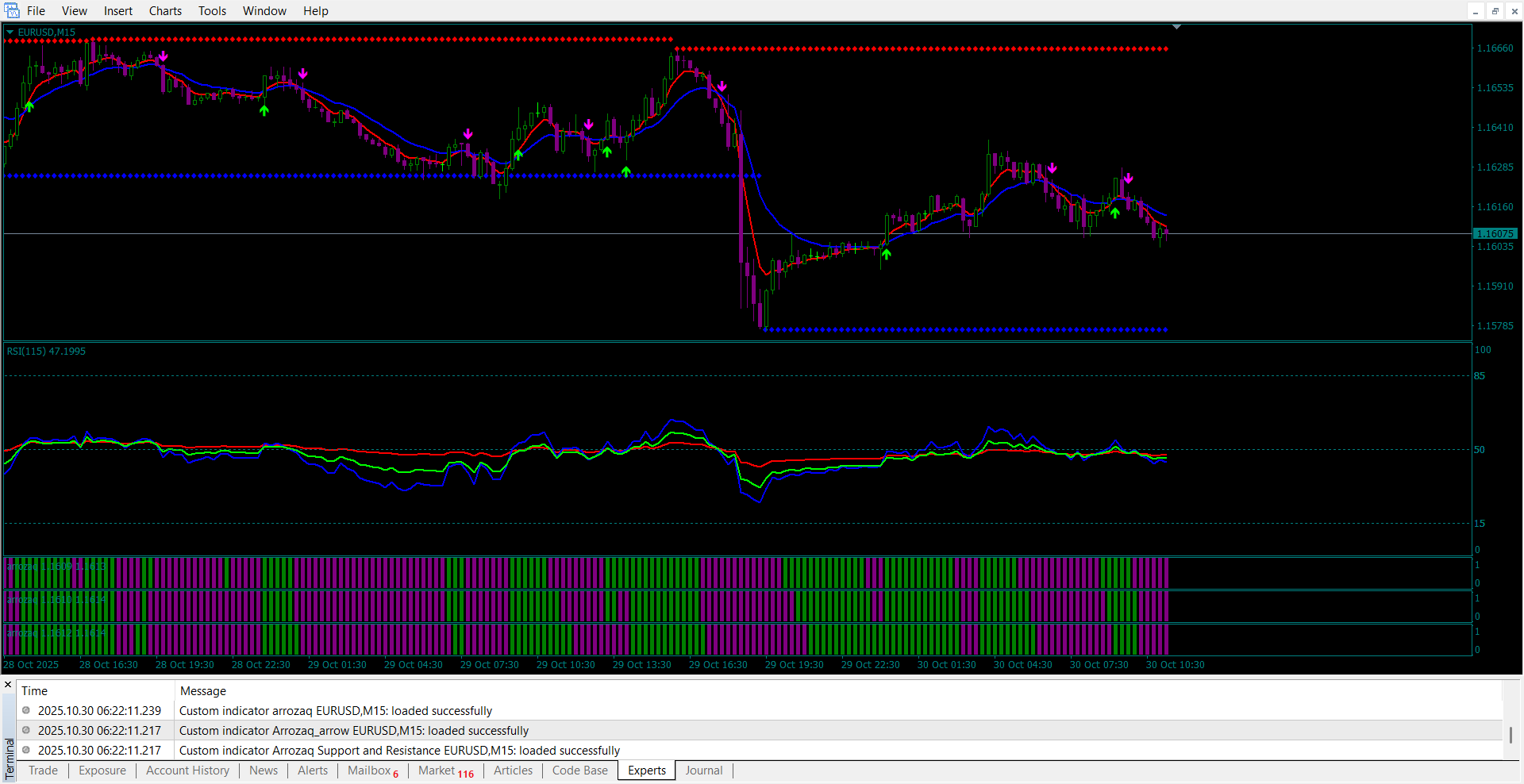Image resolution: width=1524 pixels, height=784 pixels.
Task: Click the Terminal log vertical scrollbar thumb
Action: (1511, 735)
